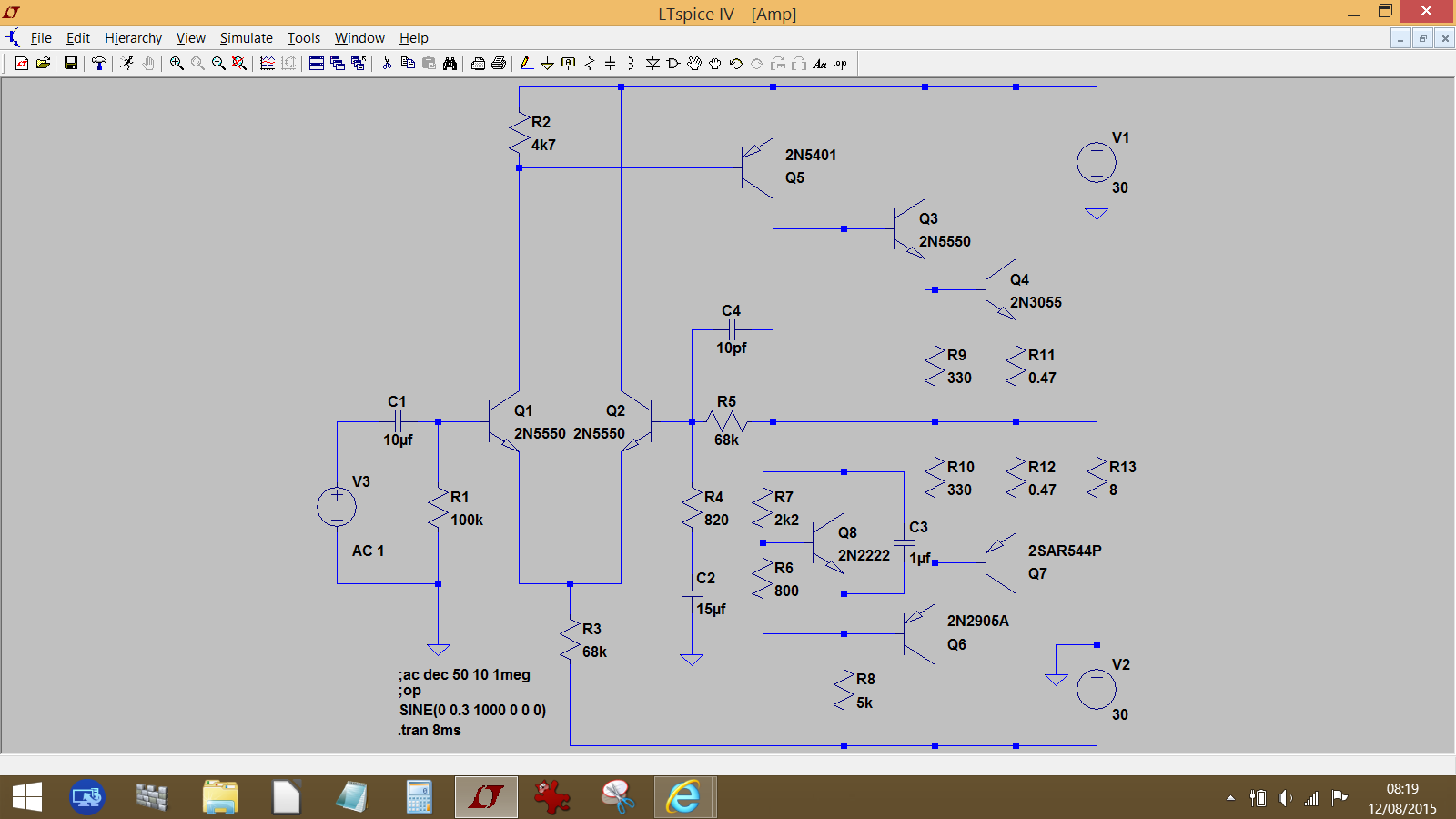Click the 2N5401 label of Q5
This screenshot has width=1456, height=819.
[811, 155]
